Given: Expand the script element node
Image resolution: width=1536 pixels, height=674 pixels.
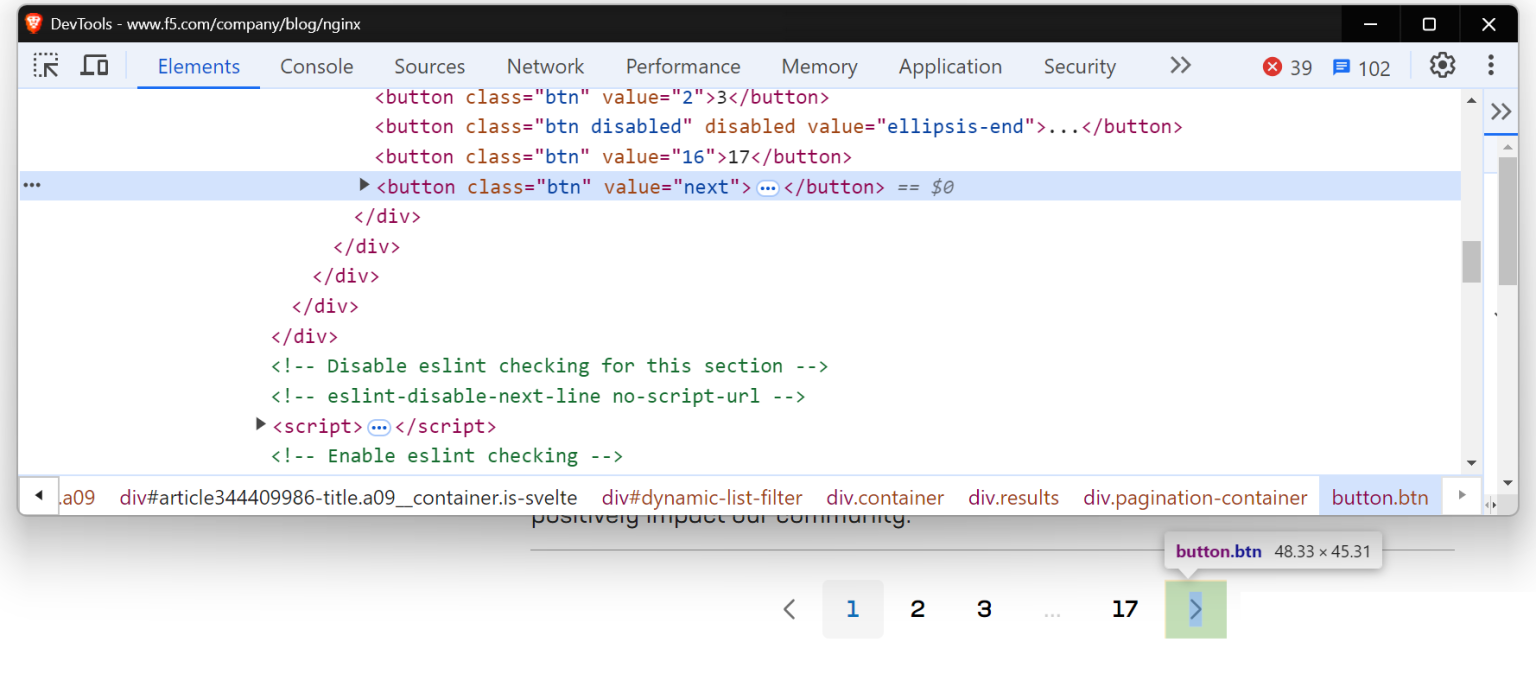Looking at the screenshot, I should point(260,424).
